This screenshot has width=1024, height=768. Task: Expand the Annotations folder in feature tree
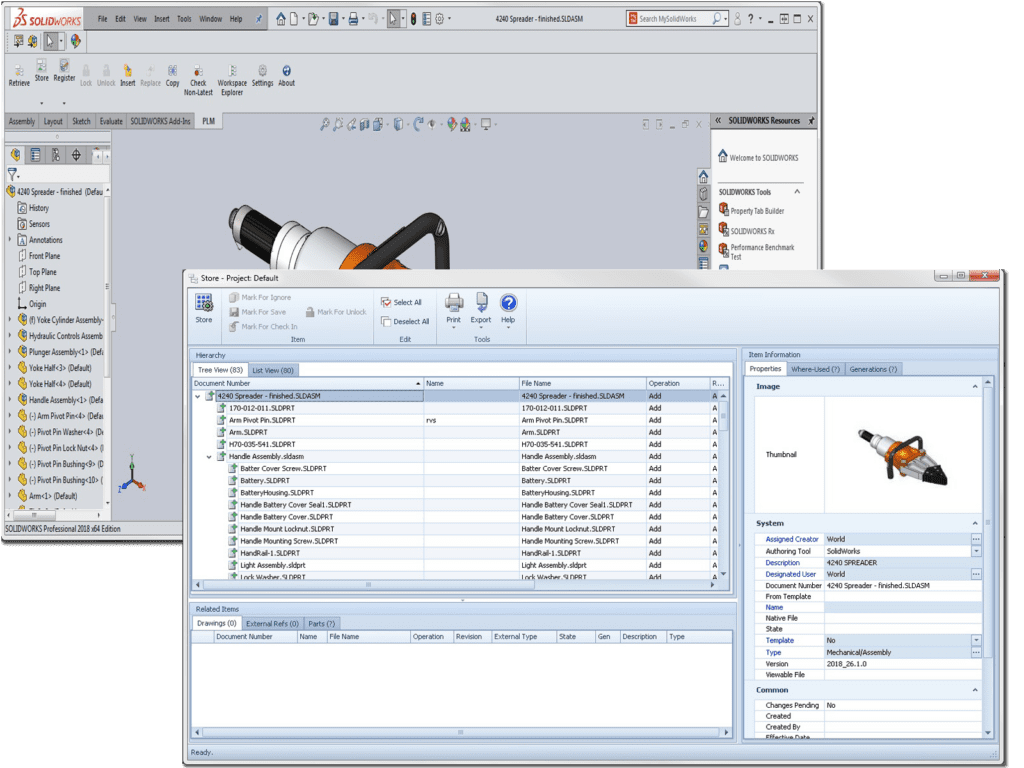pyautogui.click(x=10, y=239)
